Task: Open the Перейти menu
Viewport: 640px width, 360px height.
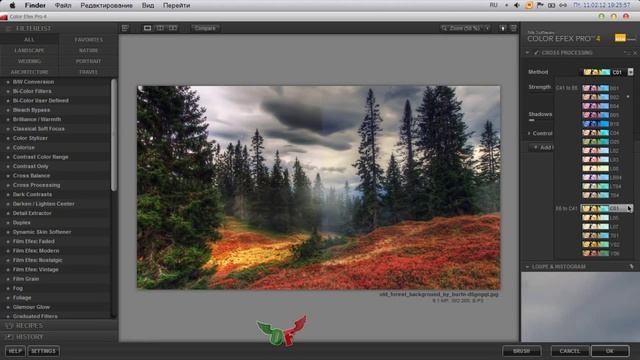Action: click(x=176, y=5)
